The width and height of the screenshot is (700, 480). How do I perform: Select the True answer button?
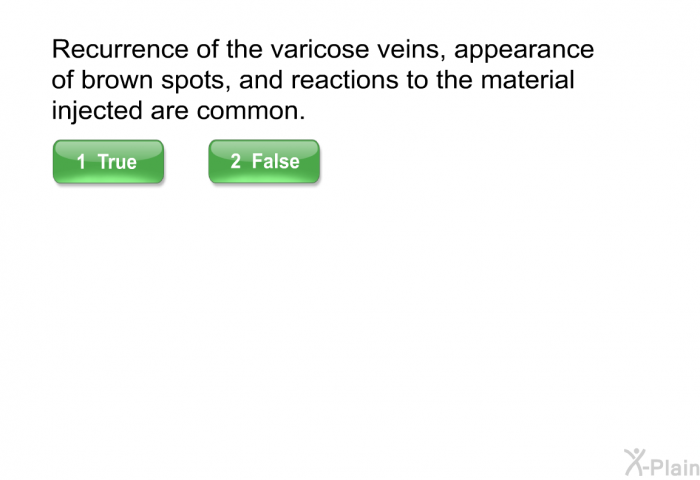click(108, 162)
